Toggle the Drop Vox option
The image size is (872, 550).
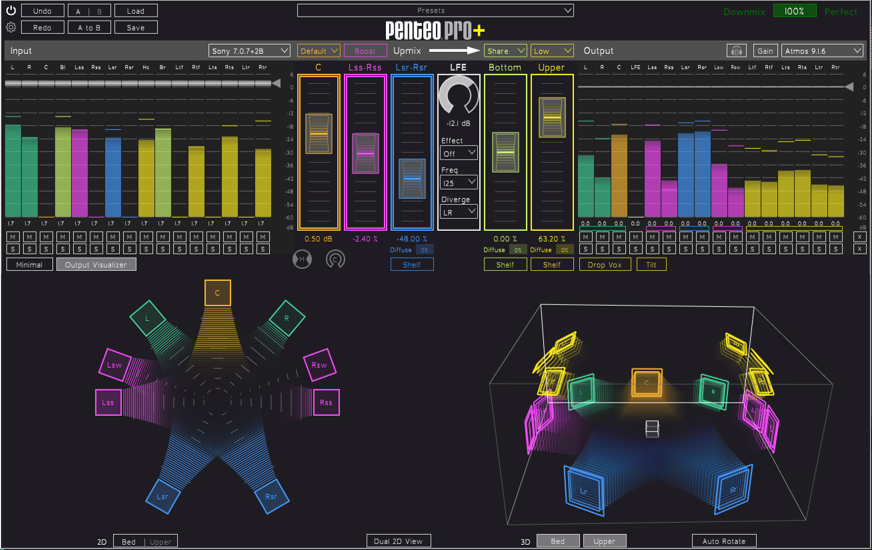(x=605, y=265)
